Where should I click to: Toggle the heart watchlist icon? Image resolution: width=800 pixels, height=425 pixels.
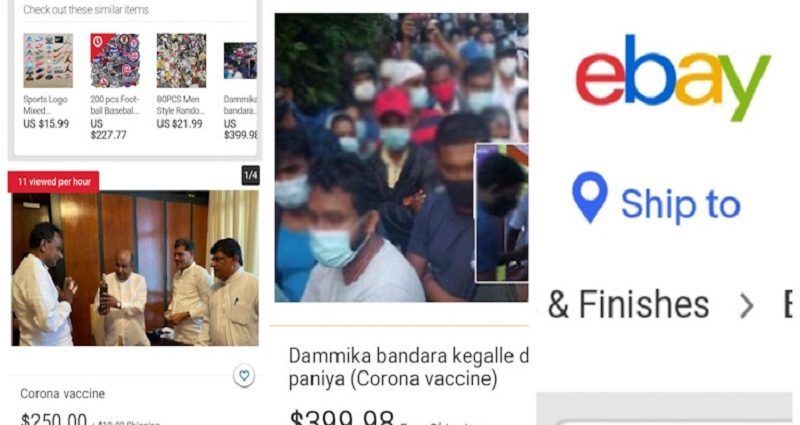pos(244,376)
